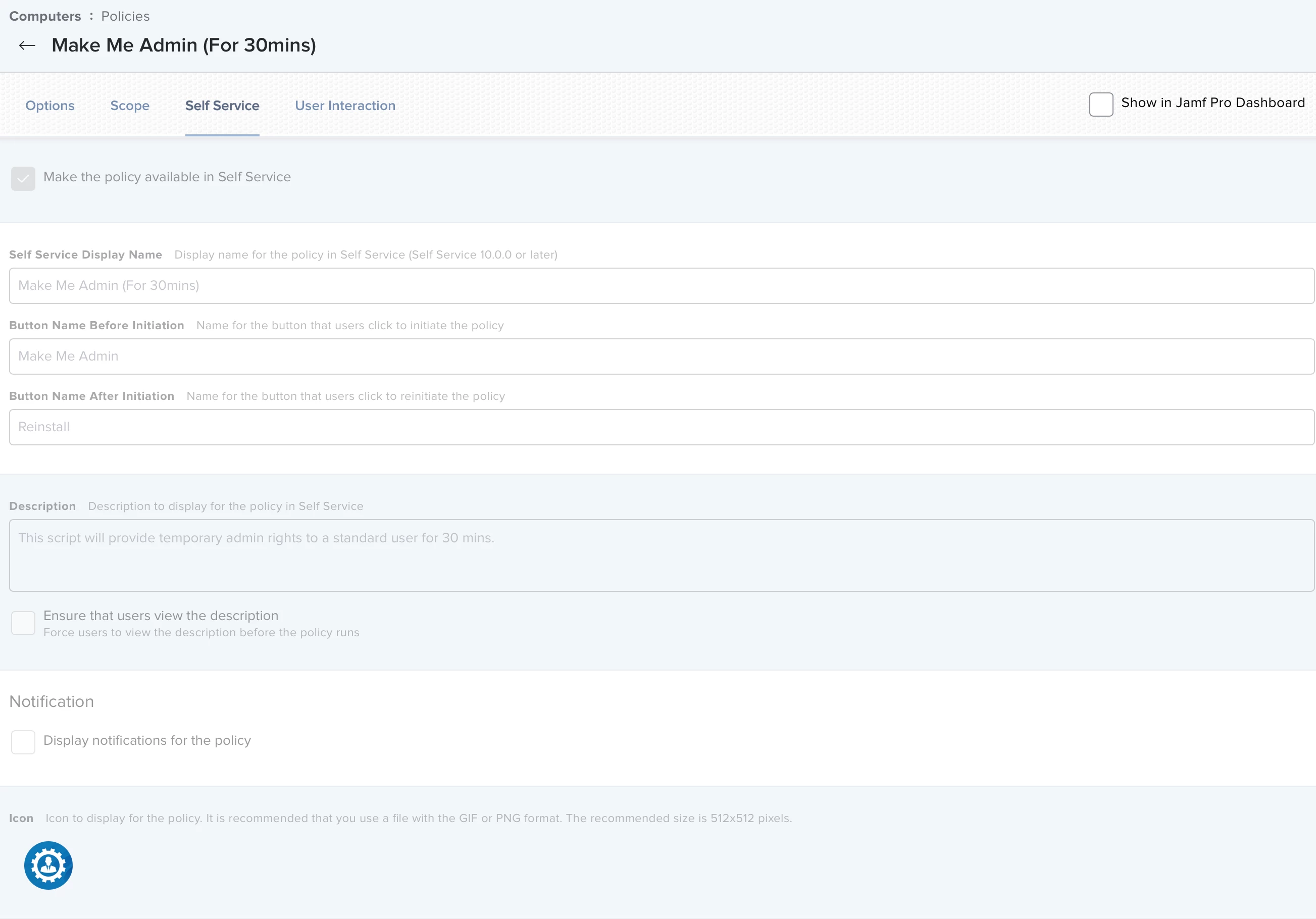Click the Self Service Display Name field
The width and height of the screenshot is (1316, 919).
pos(662,285)
